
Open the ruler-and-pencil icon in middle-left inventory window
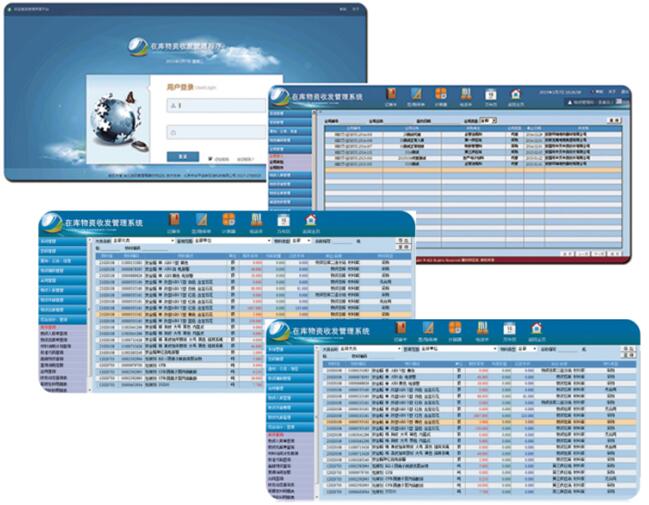coord(201,220)
